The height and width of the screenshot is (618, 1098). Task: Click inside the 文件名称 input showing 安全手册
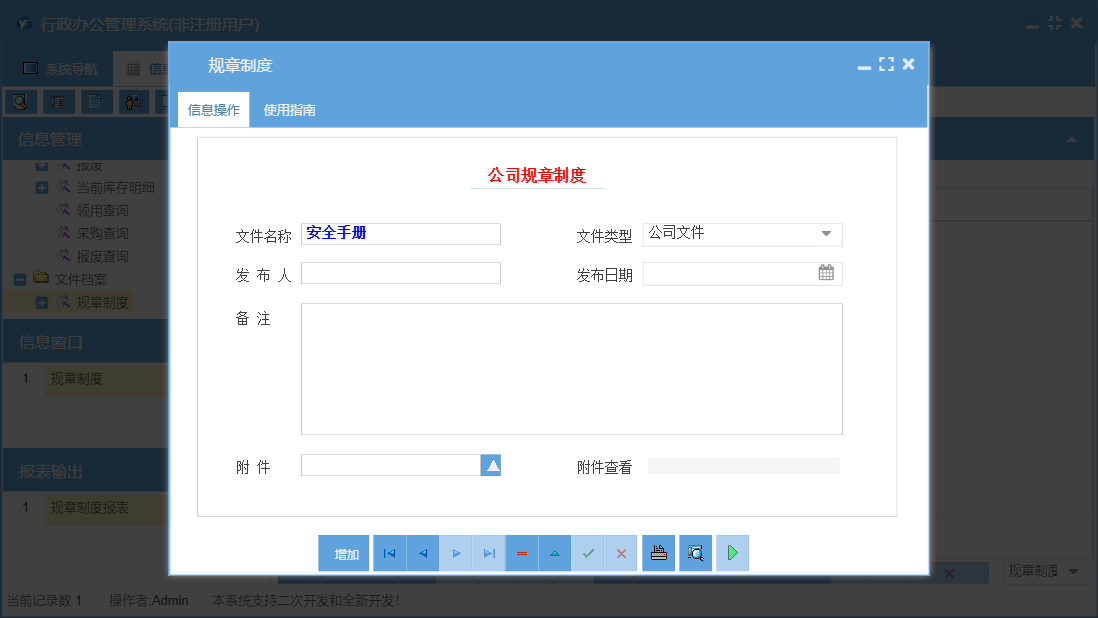pyautogui.click(x=400, y=233)
